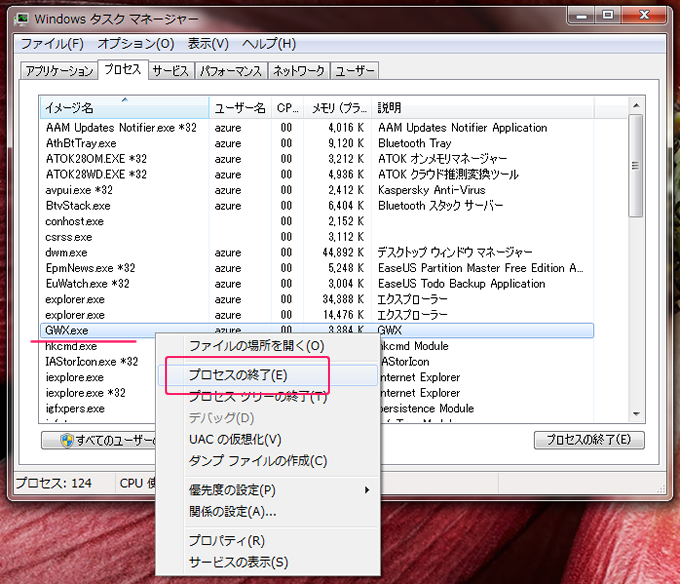
Task: Select conhost.exe process row
Action: pos(317,222)
